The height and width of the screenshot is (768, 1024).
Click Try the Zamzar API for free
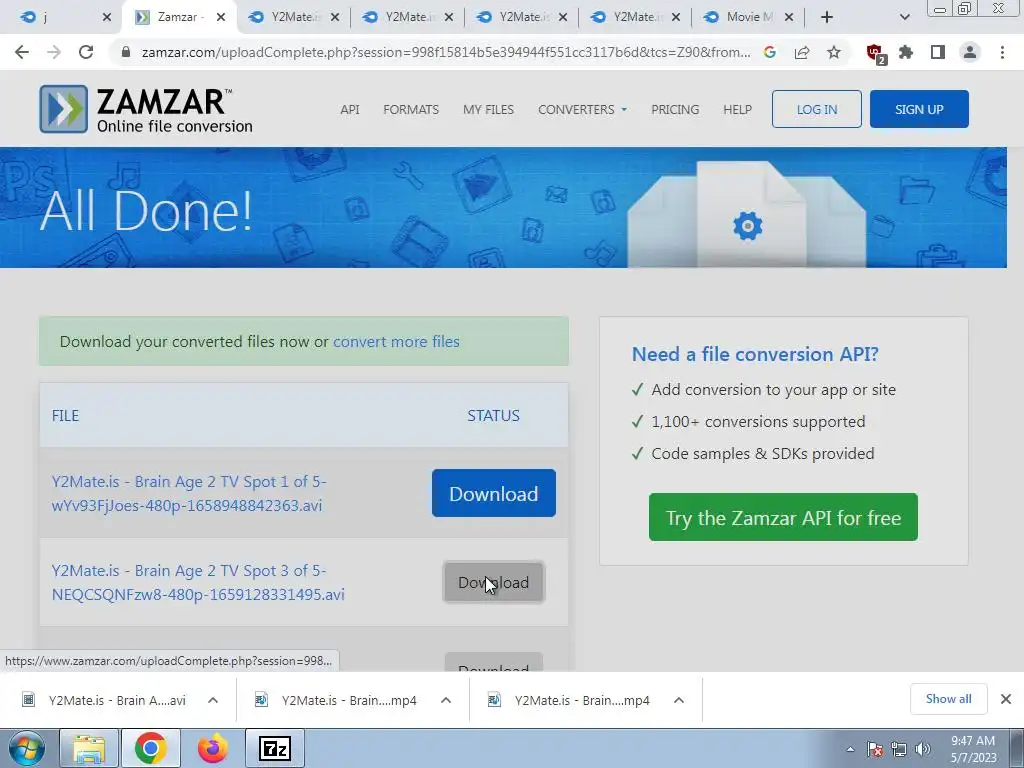click(x=783, y=517)
